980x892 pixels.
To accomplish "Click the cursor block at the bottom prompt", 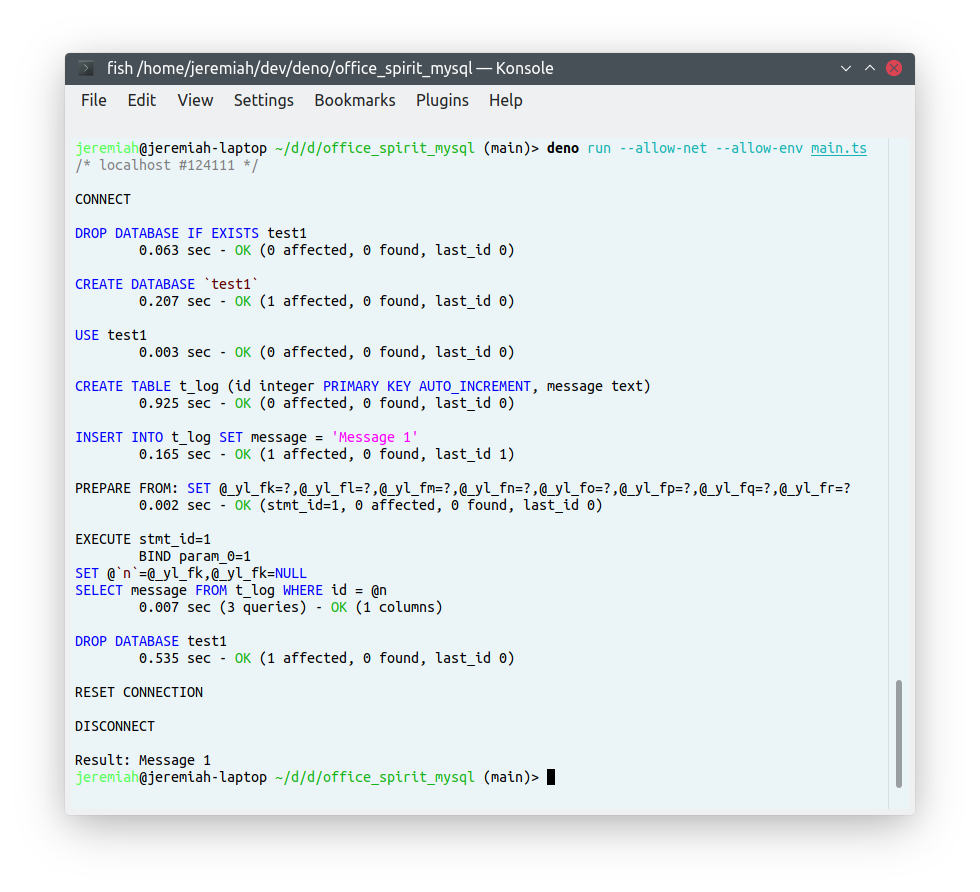I will (x=551, y=777).
